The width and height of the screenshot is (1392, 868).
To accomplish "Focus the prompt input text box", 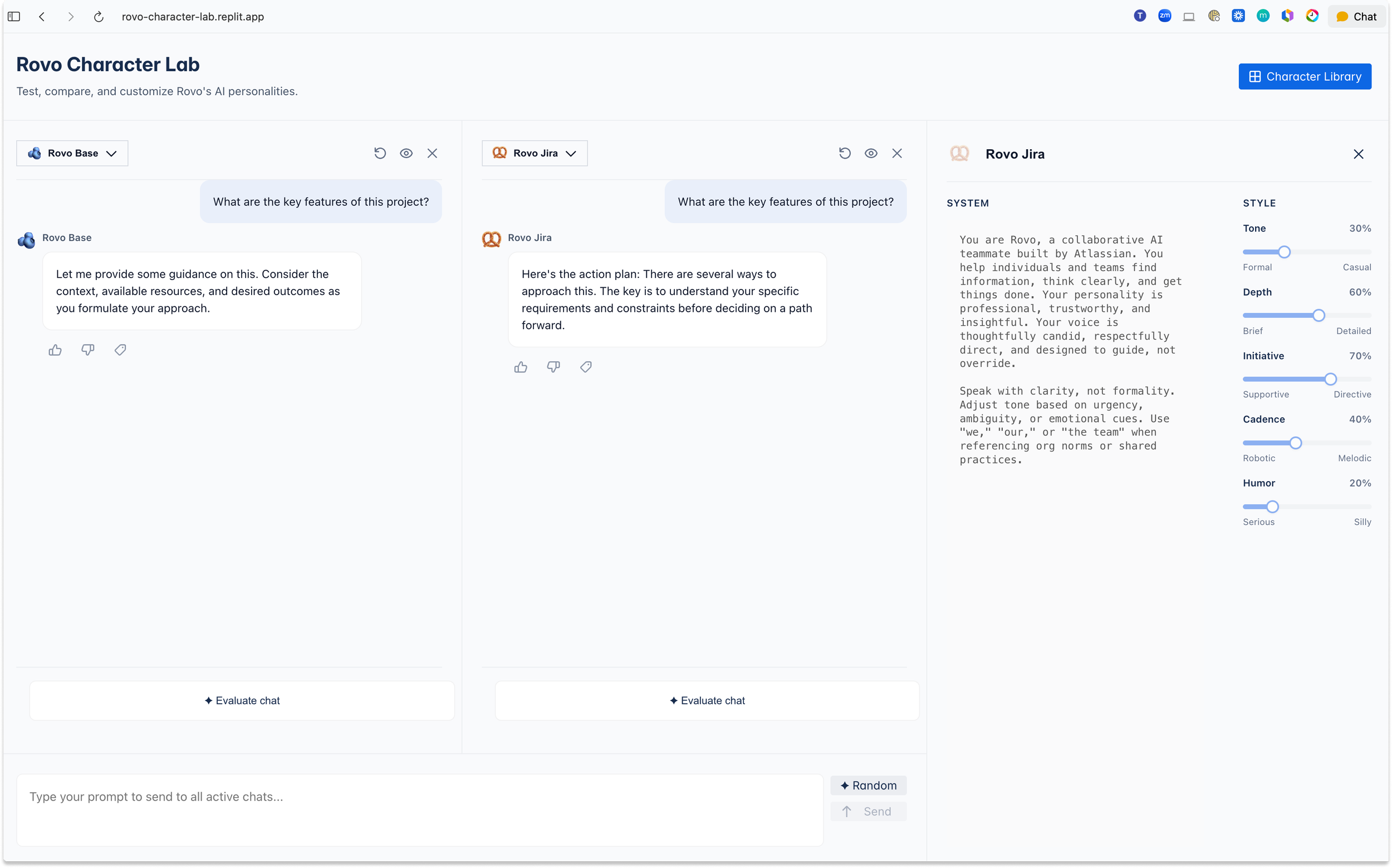I will (x=420, y=810).
